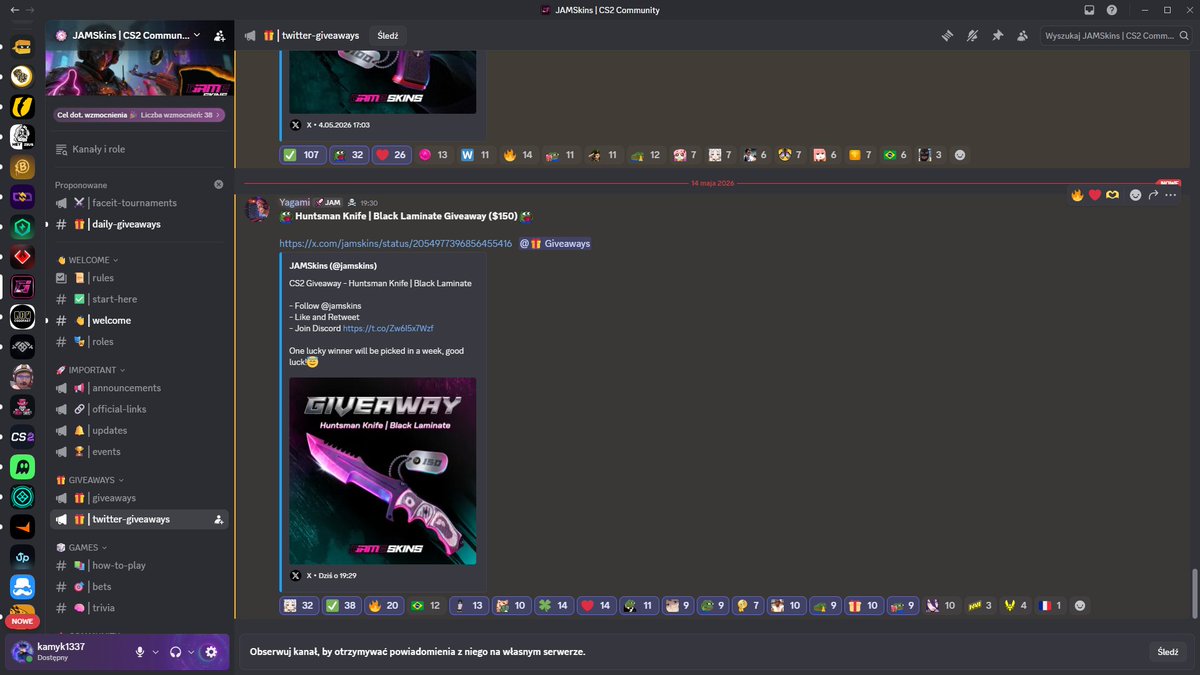
Task: Click the message list scrollbar thumb
Action: pos(1194,592)
